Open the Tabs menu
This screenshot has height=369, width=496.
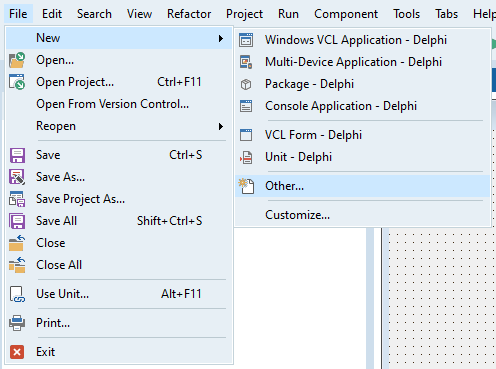pos(446,14)
